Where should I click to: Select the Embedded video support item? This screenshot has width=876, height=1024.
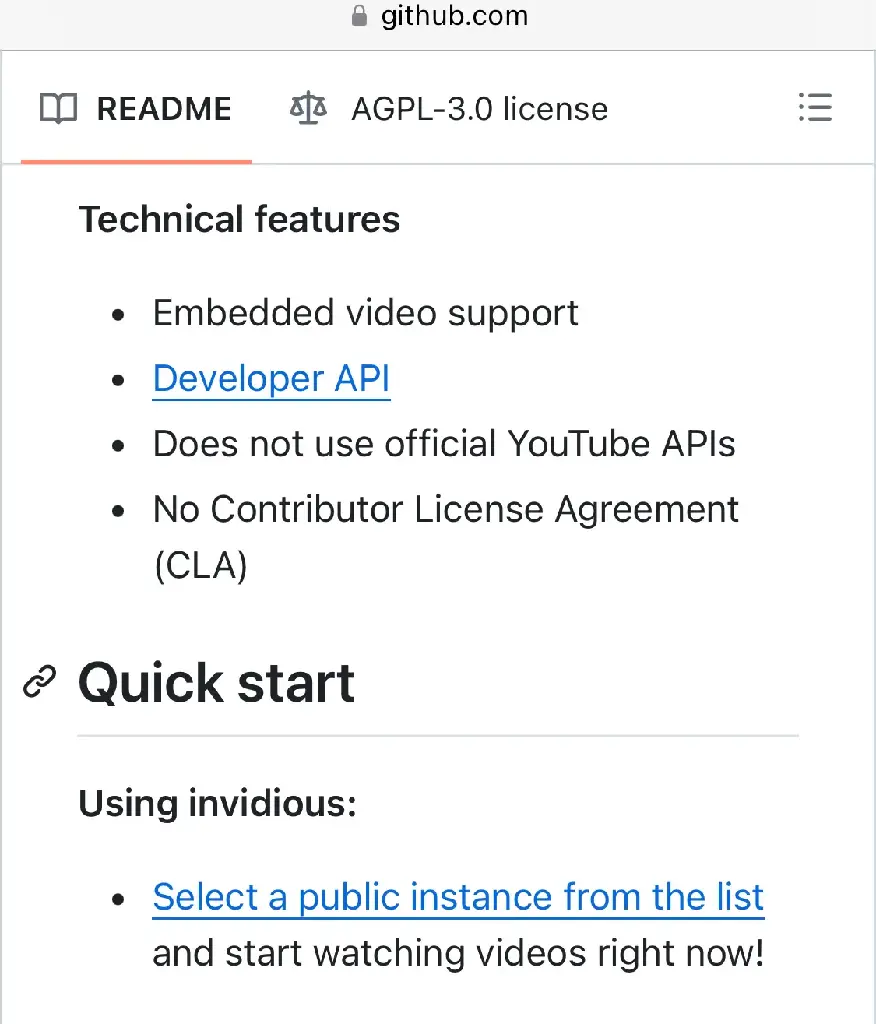(366, 313)
